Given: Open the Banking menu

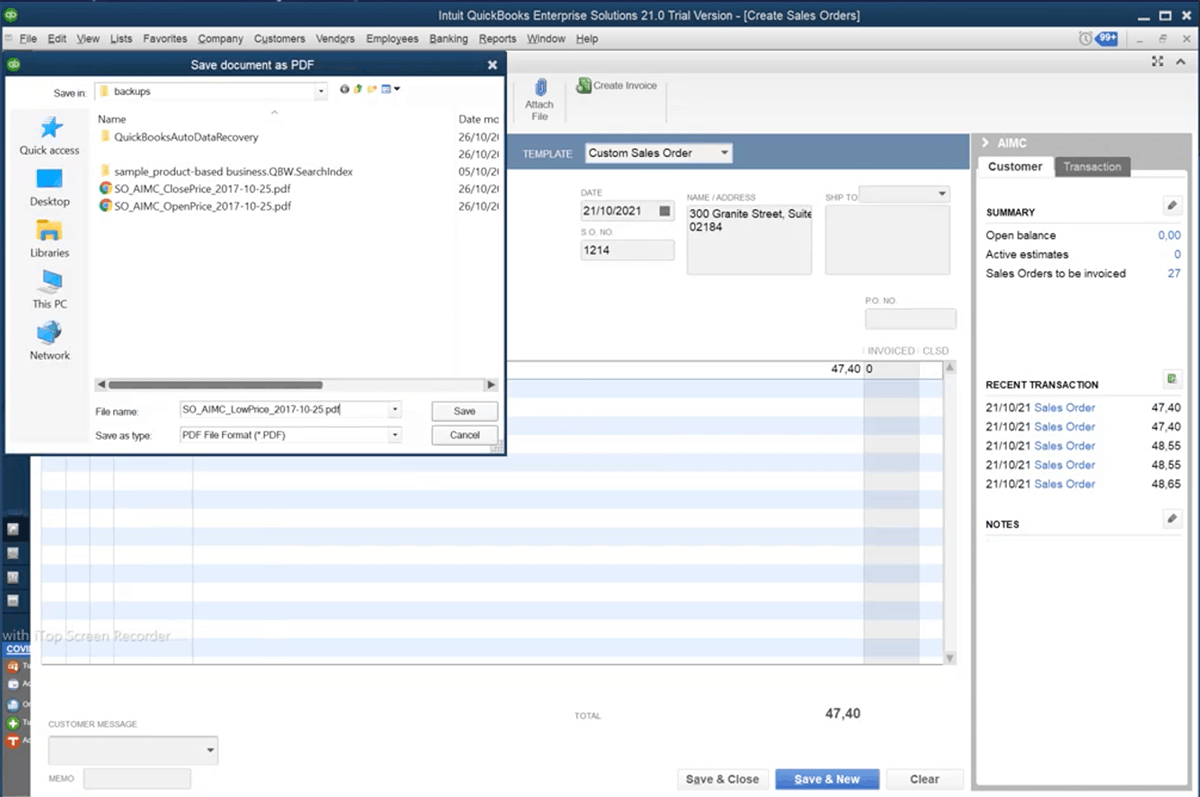Looking at the screenshot, I should coord(448,39).
